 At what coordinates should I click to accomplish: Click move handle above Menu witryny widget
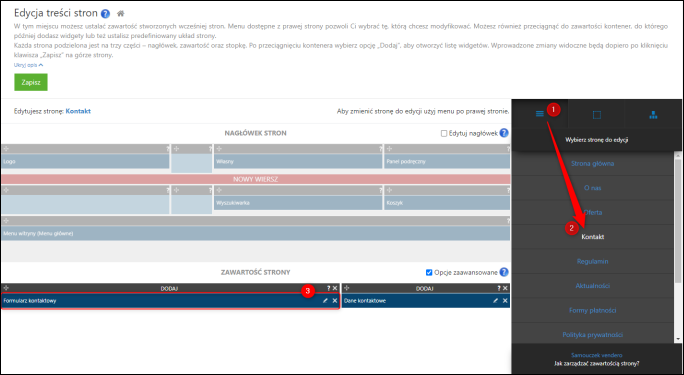tap(6, 221)
